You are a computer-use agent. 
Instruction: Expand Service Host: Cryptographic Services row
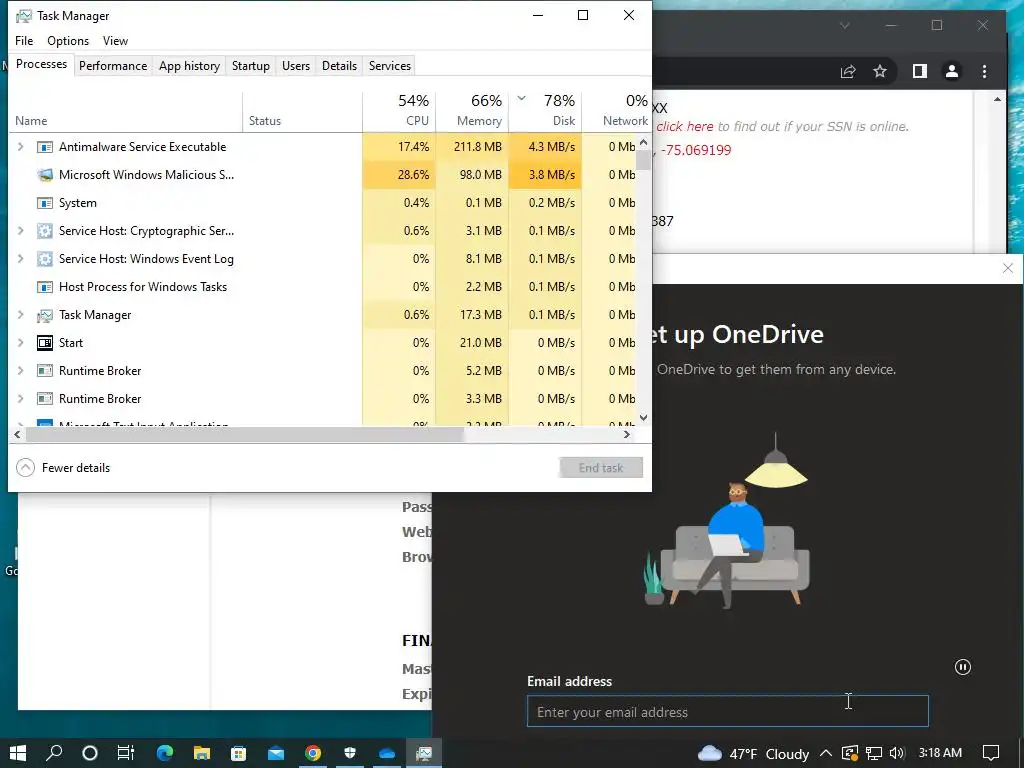[x=20, y=231]
